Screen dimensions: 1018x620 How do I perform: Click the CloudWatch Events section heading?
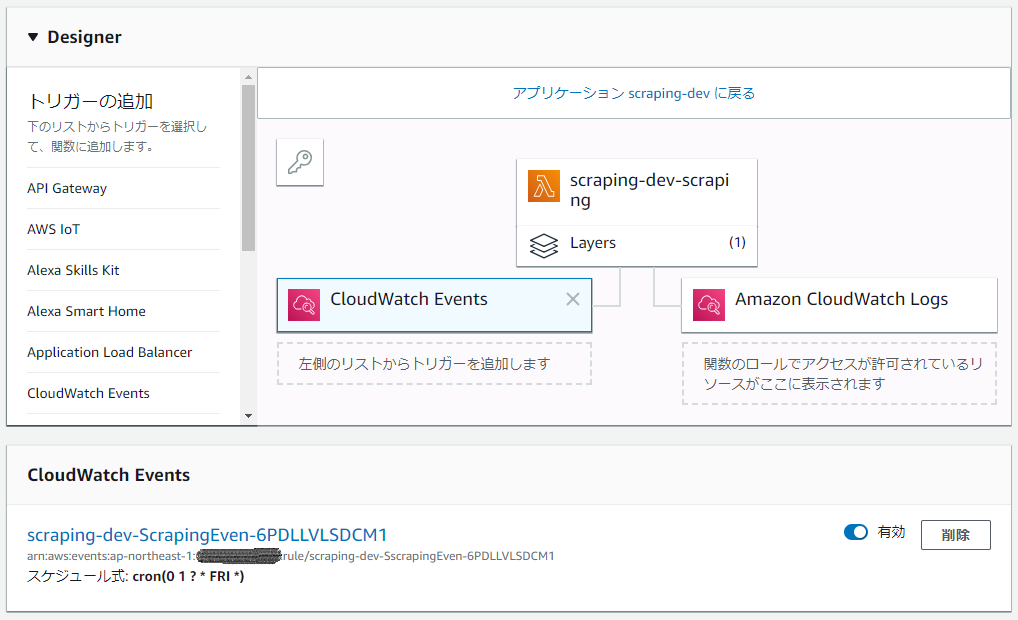coord(108,475)
